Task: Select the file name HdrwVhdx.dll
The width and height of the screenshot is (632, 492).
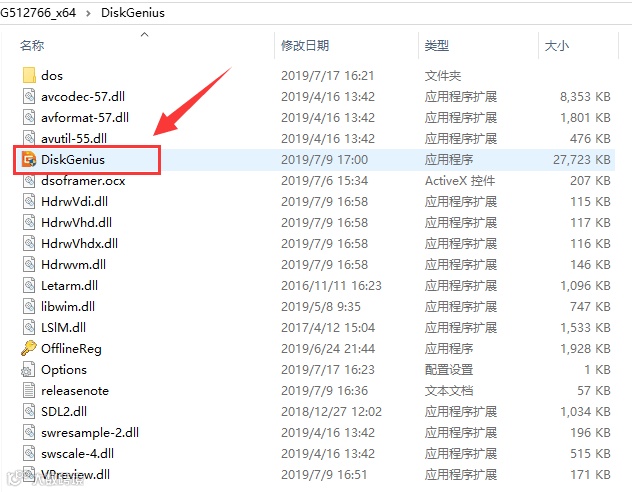Action: point(79,243)
